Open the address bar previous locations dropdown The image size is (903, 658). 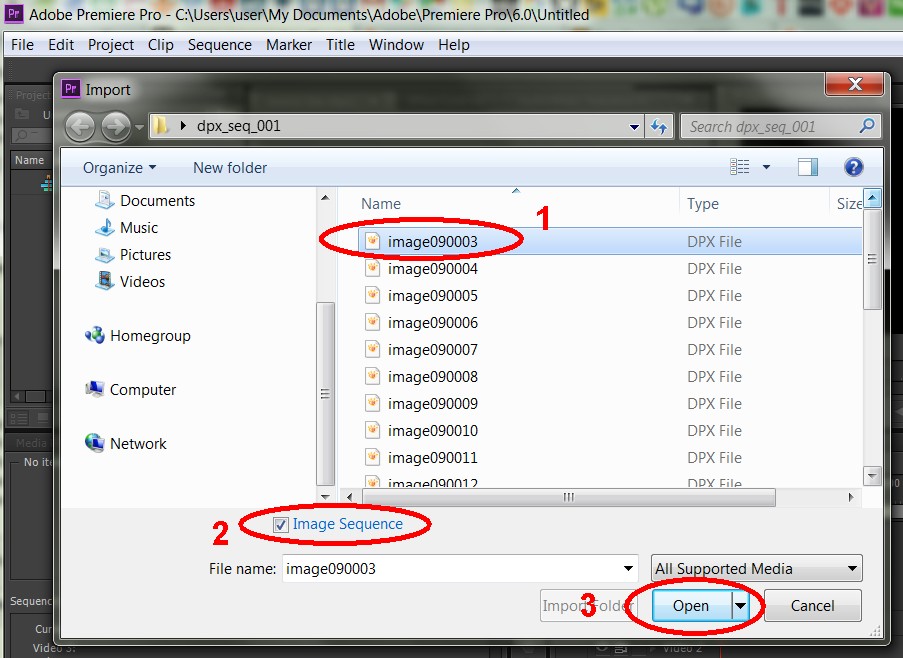pos(634,127)
